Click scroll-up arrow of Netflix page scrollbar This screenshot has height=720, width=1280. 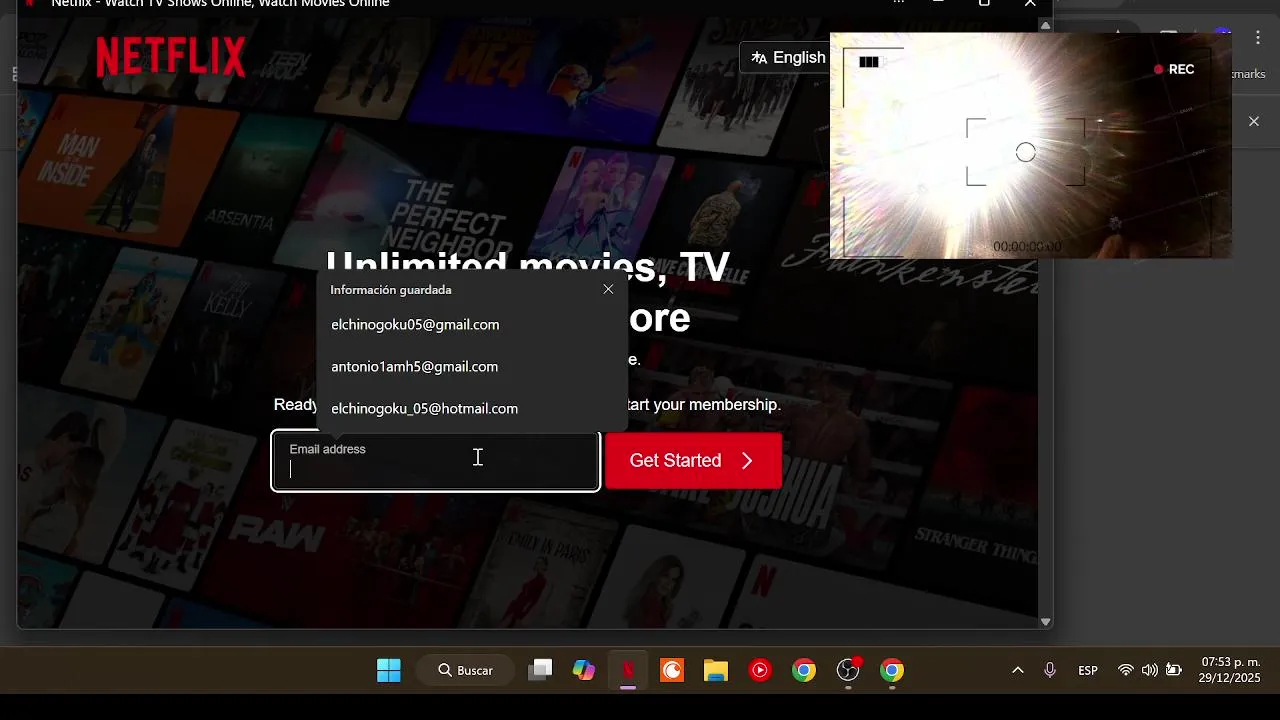click(1045, 25)
